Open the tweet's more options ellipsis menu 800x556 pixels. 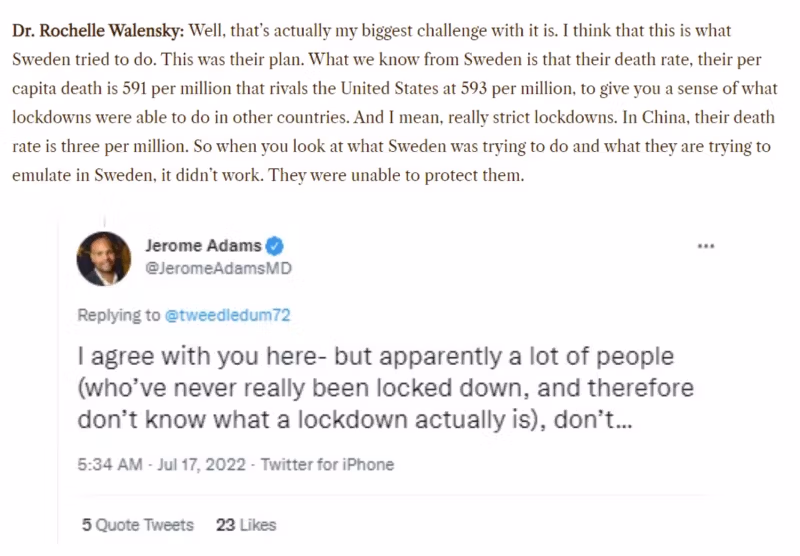(x=706, y=246)
